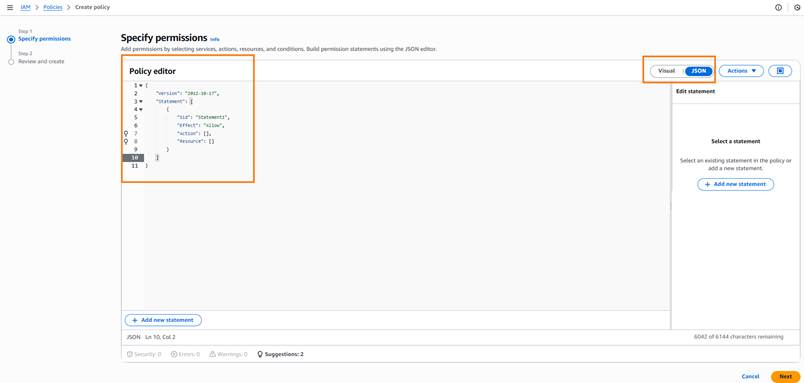
Task: Open the hamburger navigation menu
Action: click(10, 8)
